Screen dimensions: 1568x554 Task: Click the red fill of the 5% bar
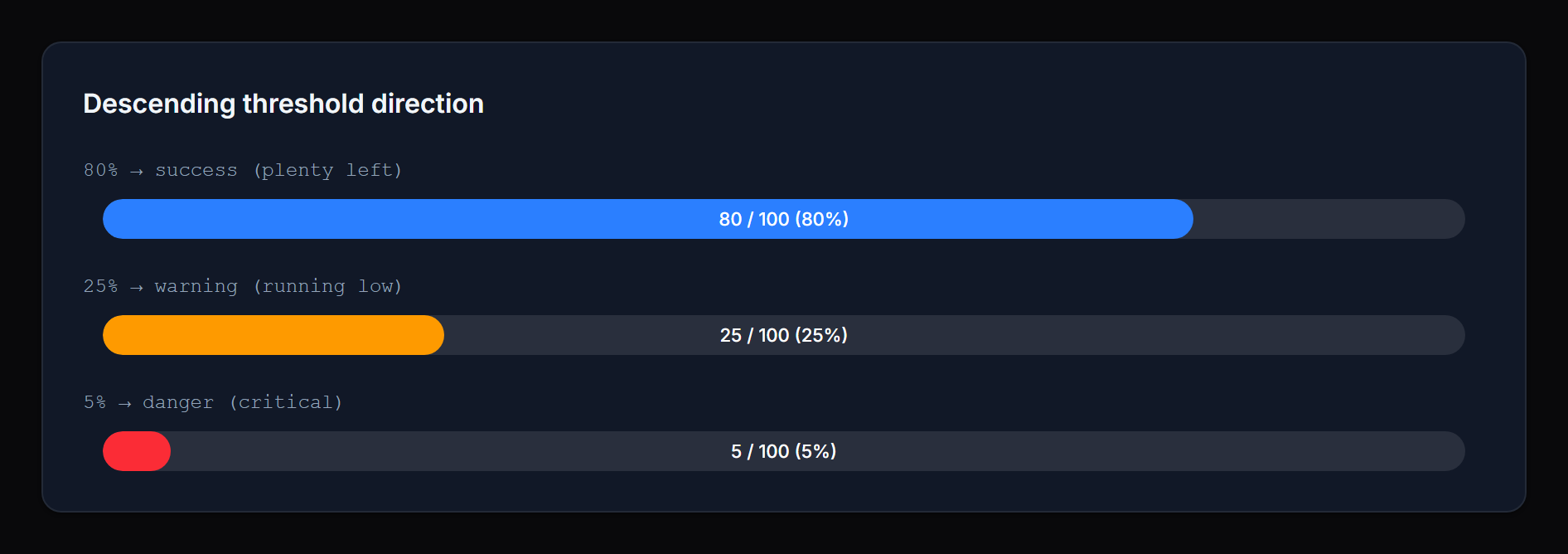136,451
